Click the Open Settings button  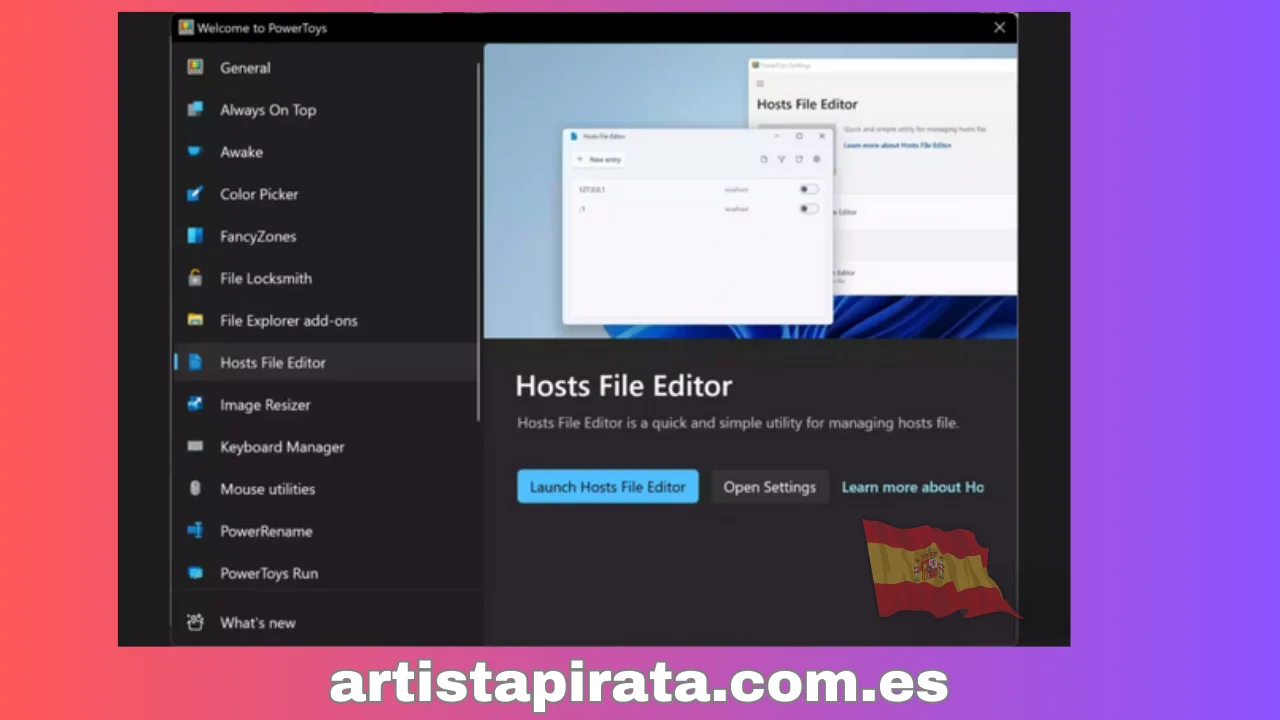770,487
